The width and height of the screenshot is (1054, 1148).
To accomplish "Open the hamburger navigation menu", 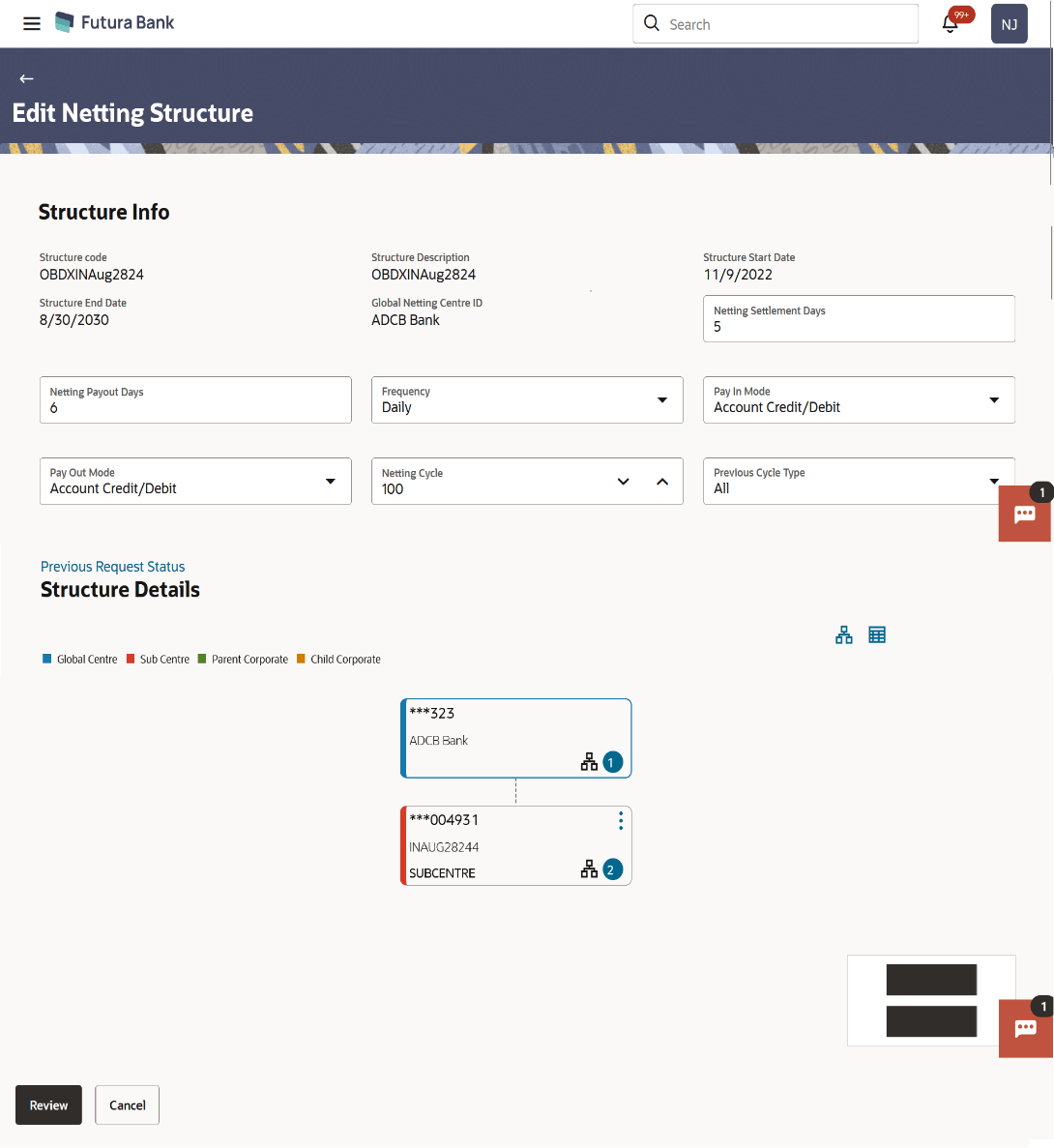I will pyautogui.click(x=32, y=23).
